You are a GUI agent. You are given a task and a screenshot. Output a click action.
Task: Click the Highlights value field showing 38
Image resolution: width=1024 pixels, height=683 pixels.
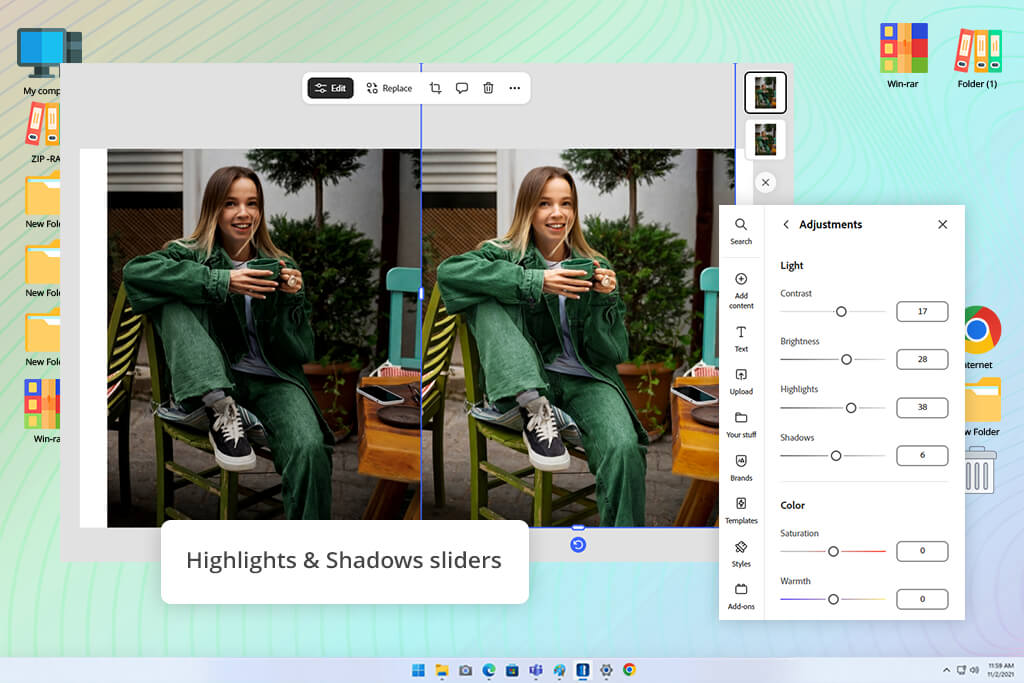pos(922,407)
